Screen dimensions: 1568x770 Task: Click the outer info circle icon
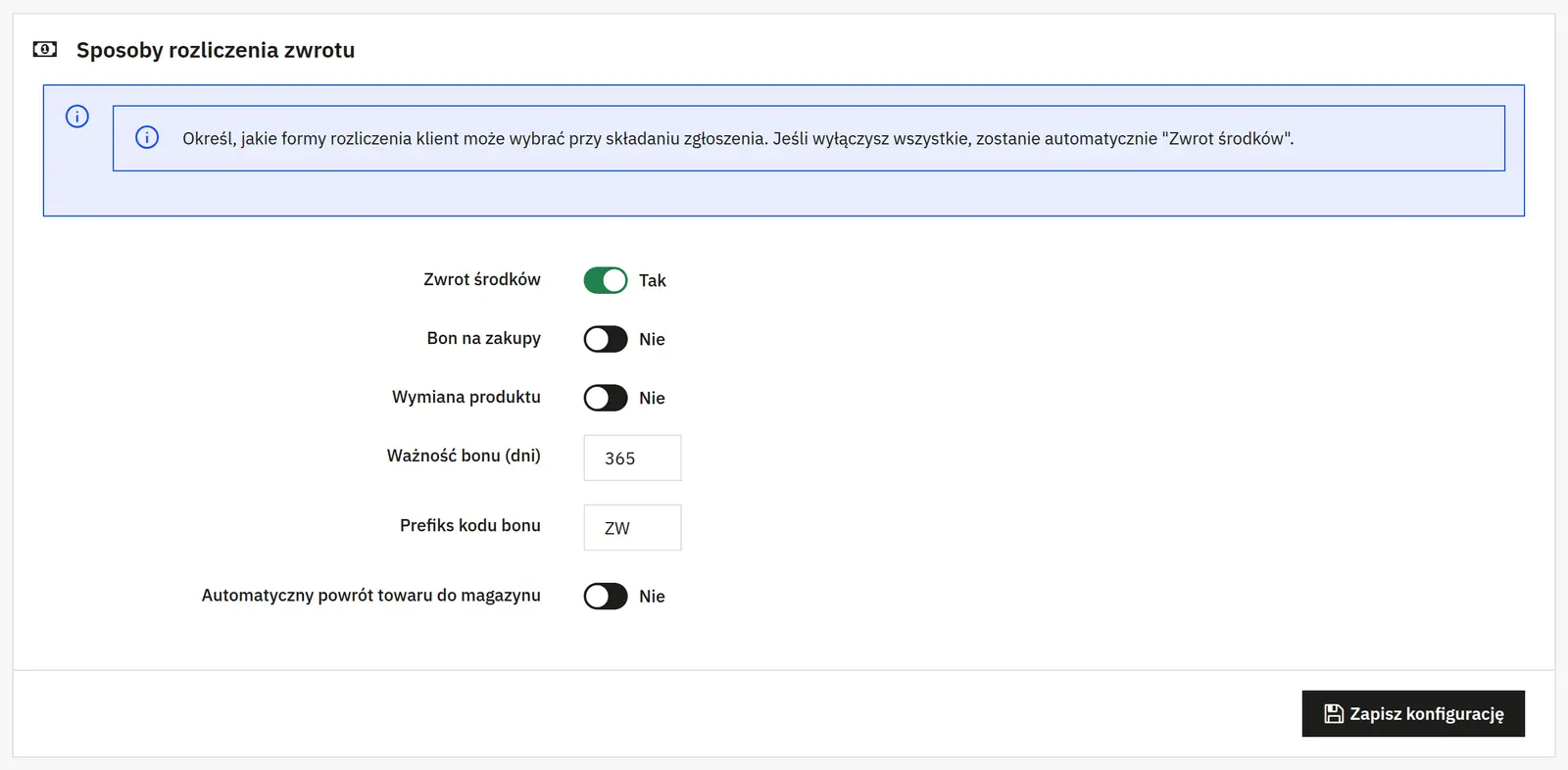77,117
